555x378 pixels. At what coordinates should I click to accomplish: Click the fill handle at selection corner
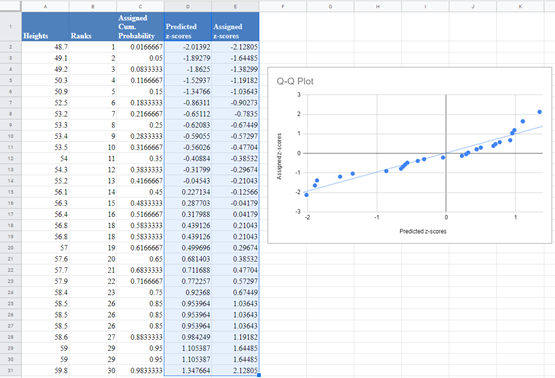click(x=259, y=375)
